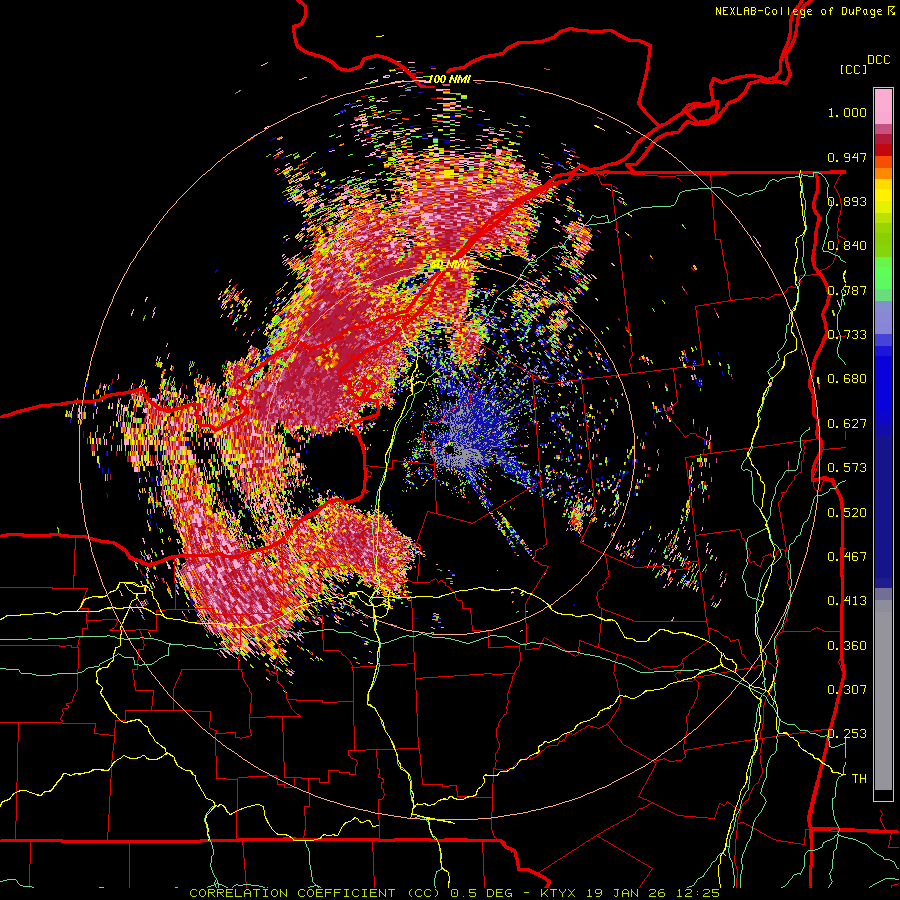Click the 1.000 value on color scale

tap(847, 112)
